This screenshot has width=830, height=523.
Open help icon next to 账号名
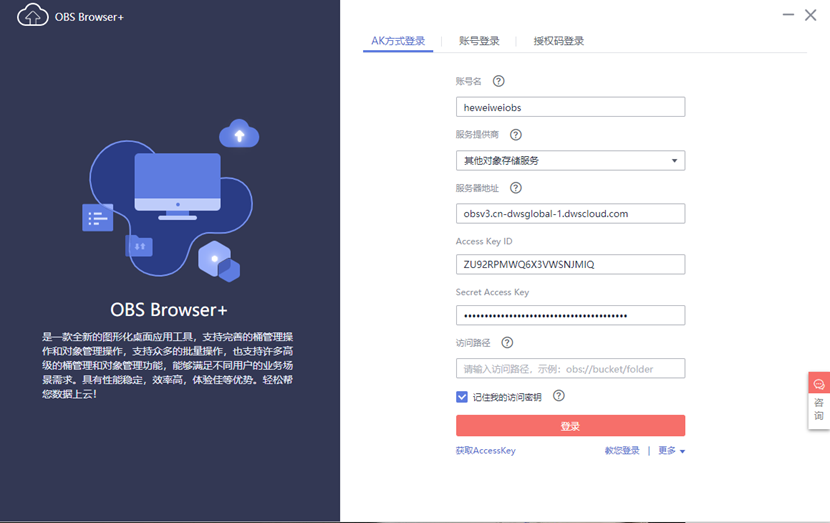click(x=498, y=81)
